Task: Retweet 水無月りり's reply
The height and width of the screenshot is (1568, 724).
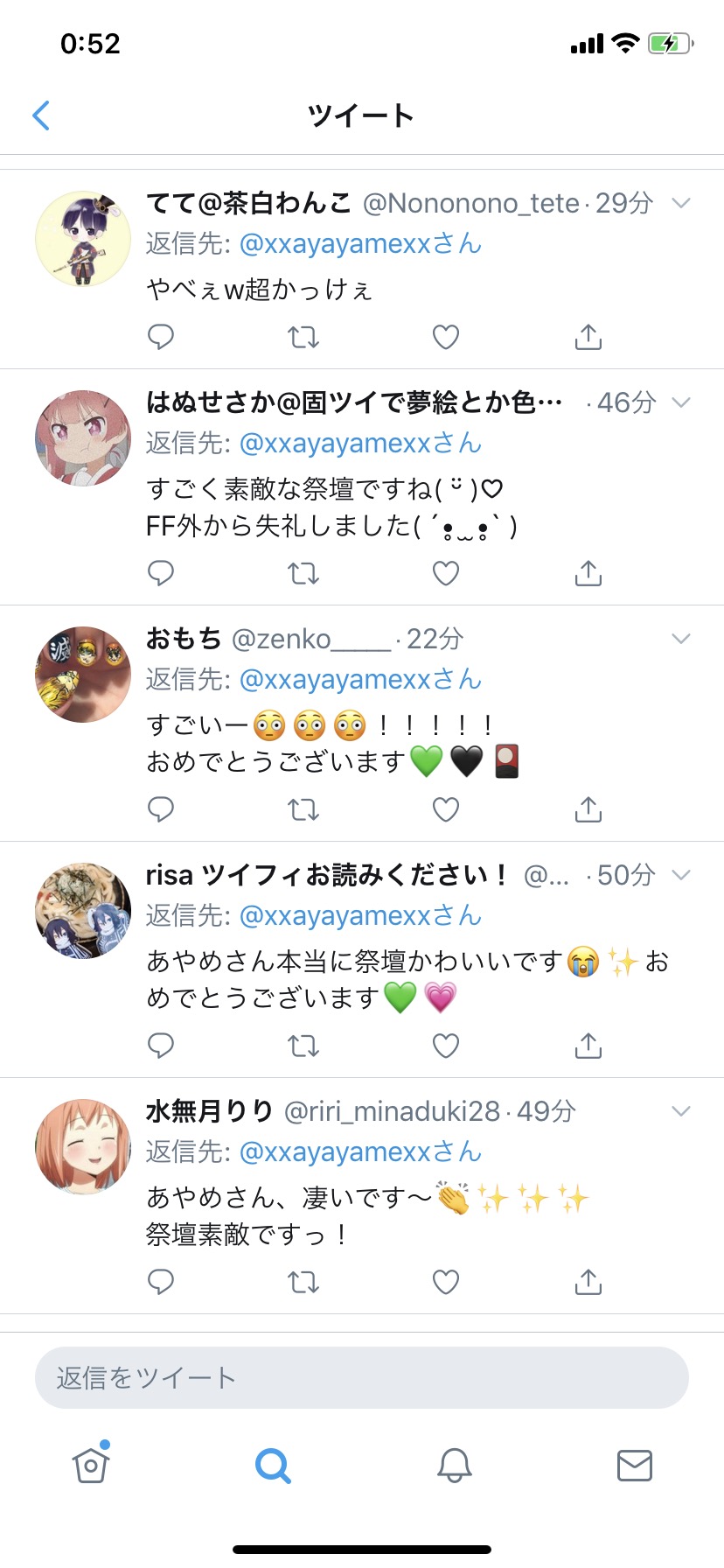Action: 303,1282
